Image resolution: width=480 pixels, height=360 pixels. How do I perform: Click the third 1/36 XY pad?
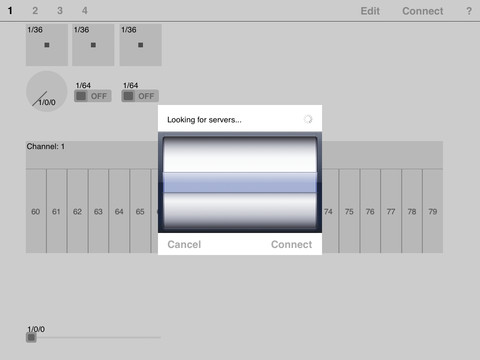[x=141, y=45]
